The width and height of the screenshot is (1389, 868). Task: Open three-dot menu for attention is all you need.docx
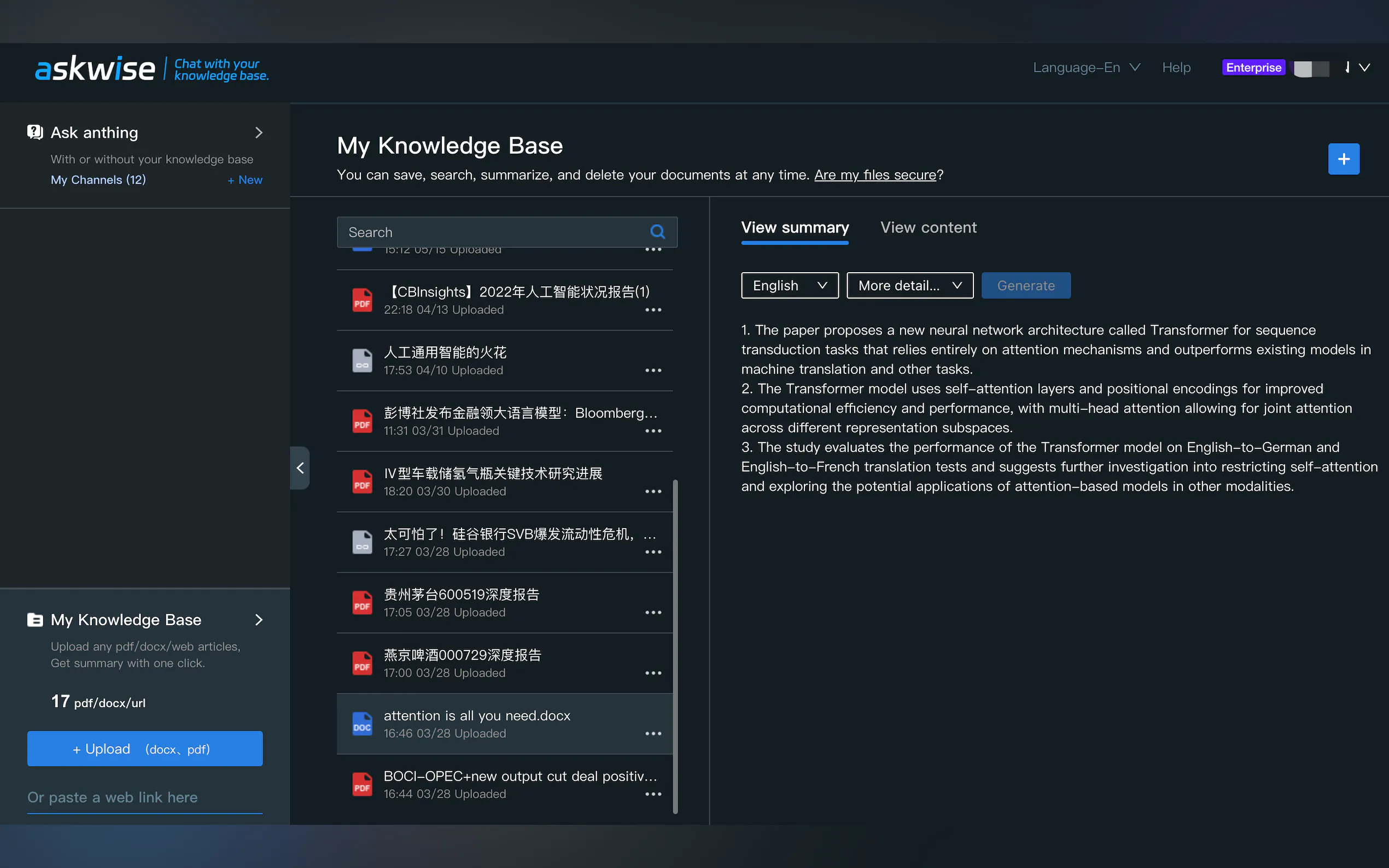(653, 734)
